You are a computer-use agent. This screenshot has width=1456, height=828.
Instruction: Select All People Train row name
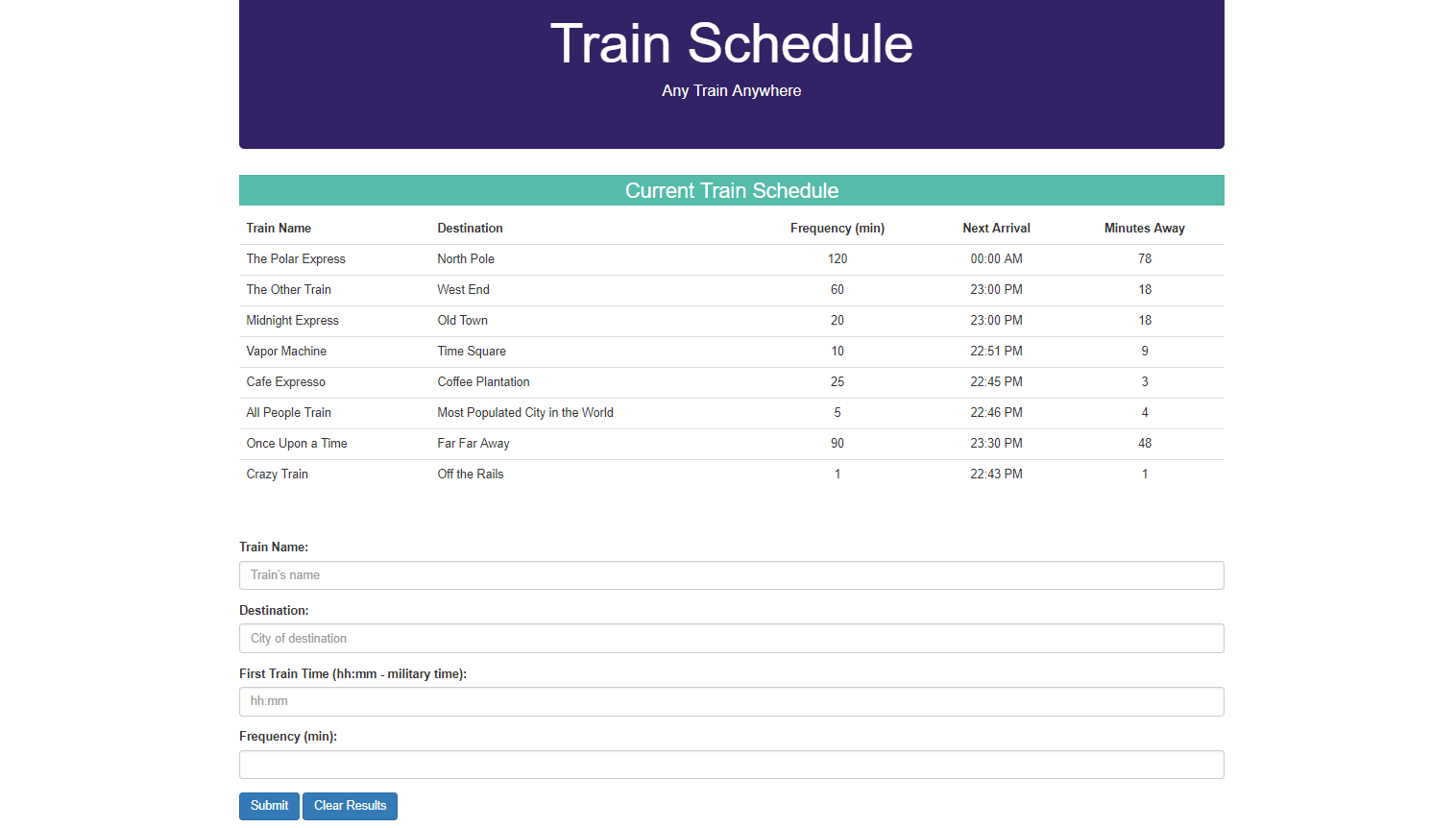(x=288, y=413)
